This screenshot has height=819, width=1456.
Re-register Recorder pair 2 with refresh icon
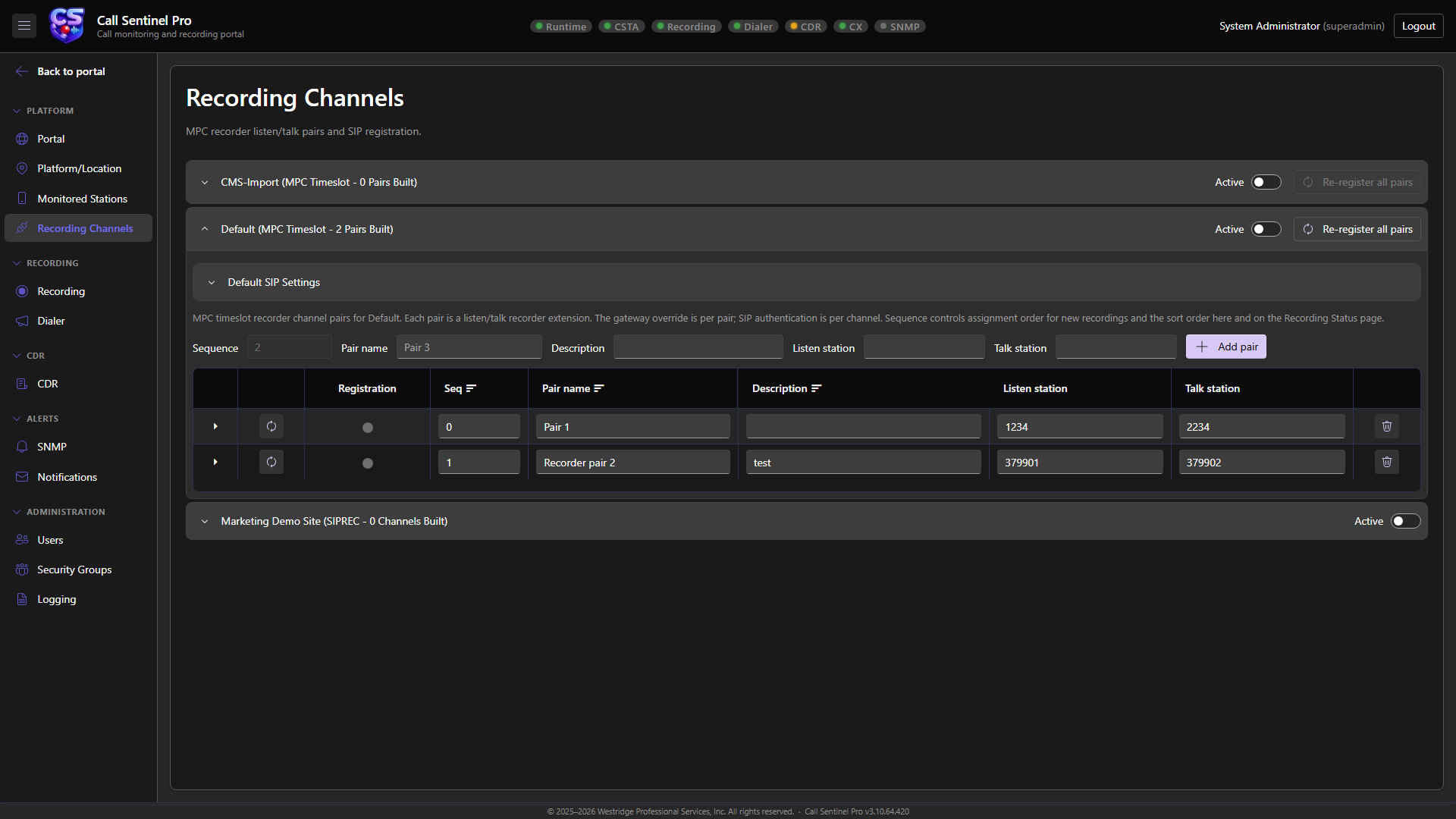(x=271, y=462)
